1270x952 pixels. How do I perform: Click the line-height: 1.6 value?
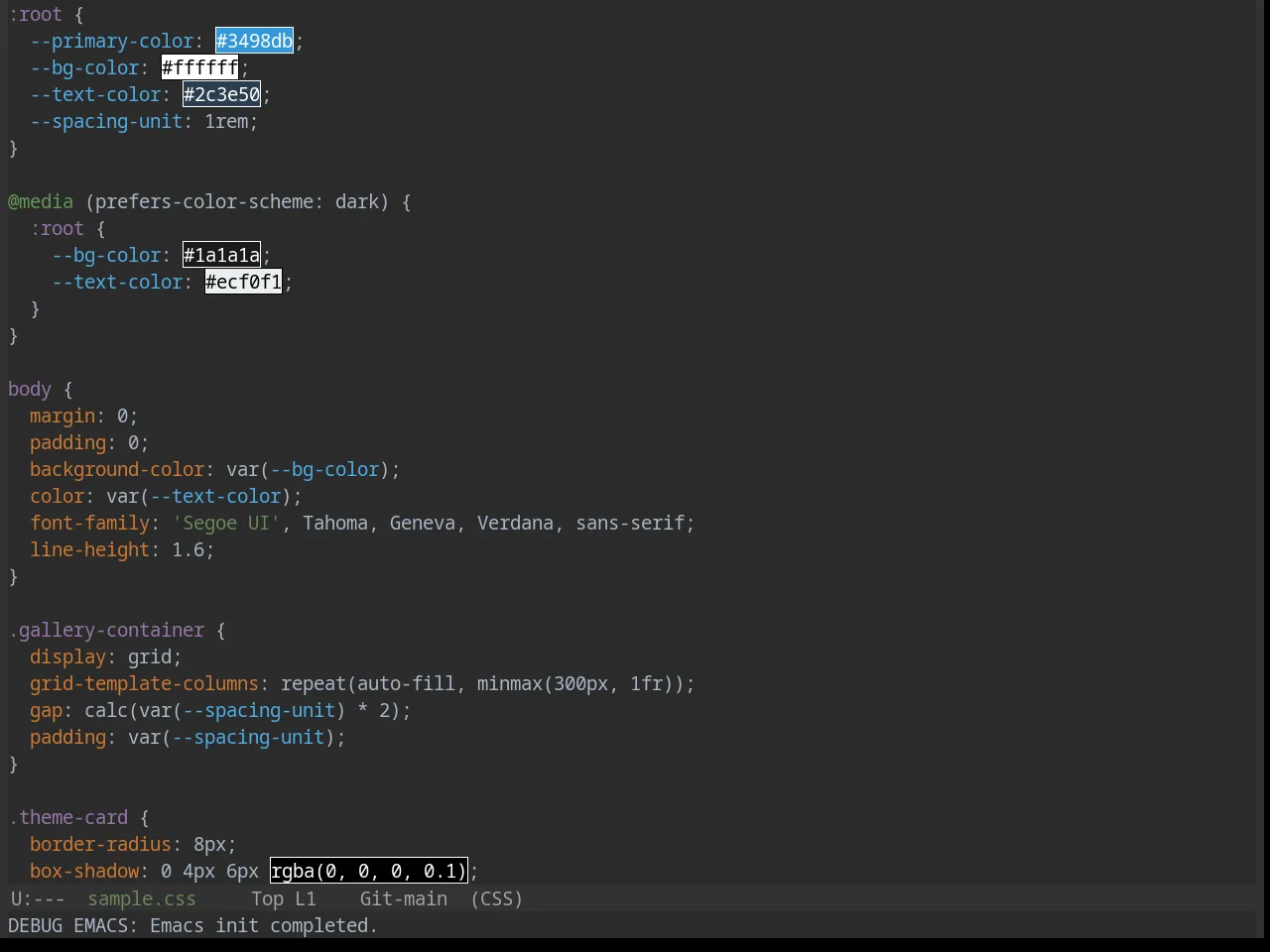click(x=188, y=549)
